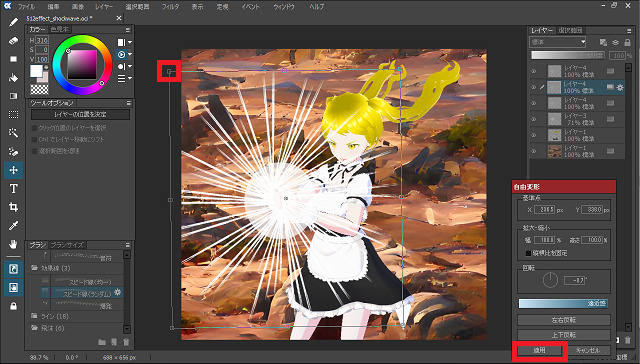This screenshot has height=364, width=640.
Task: Click the layer opacity slider
Action: [x=569, y=55]
